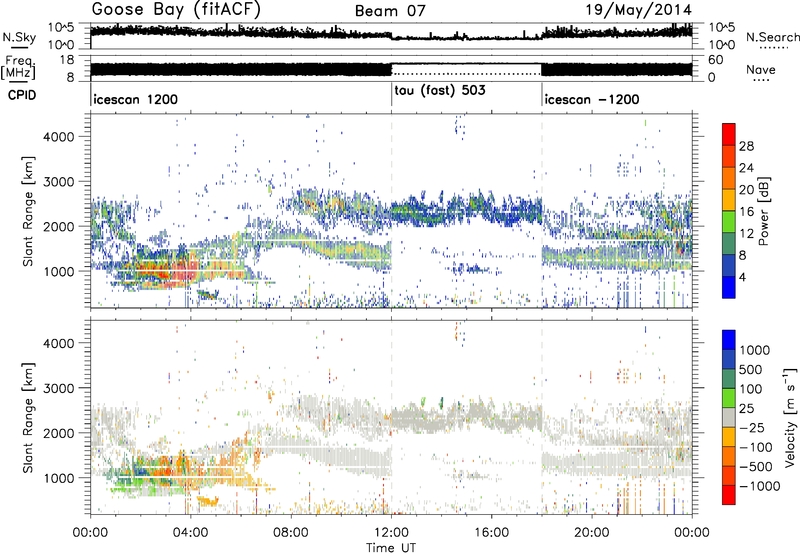Click the date "19/May/2014"
Viewport: 800px width, 554px height.
click(x=638, y=10)
